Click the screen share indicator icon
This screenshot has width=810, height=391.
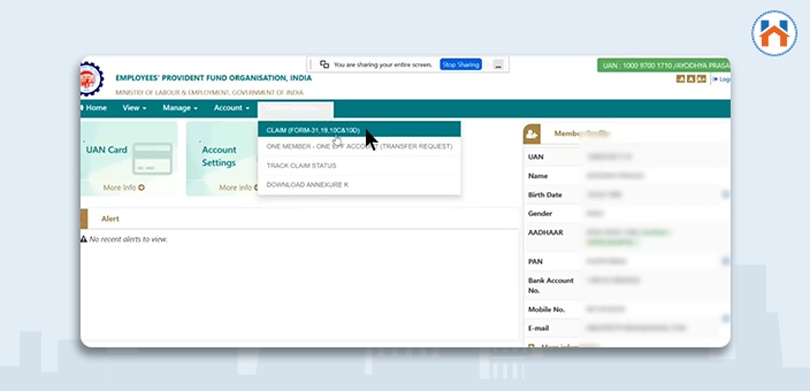(x=324, y=65)
